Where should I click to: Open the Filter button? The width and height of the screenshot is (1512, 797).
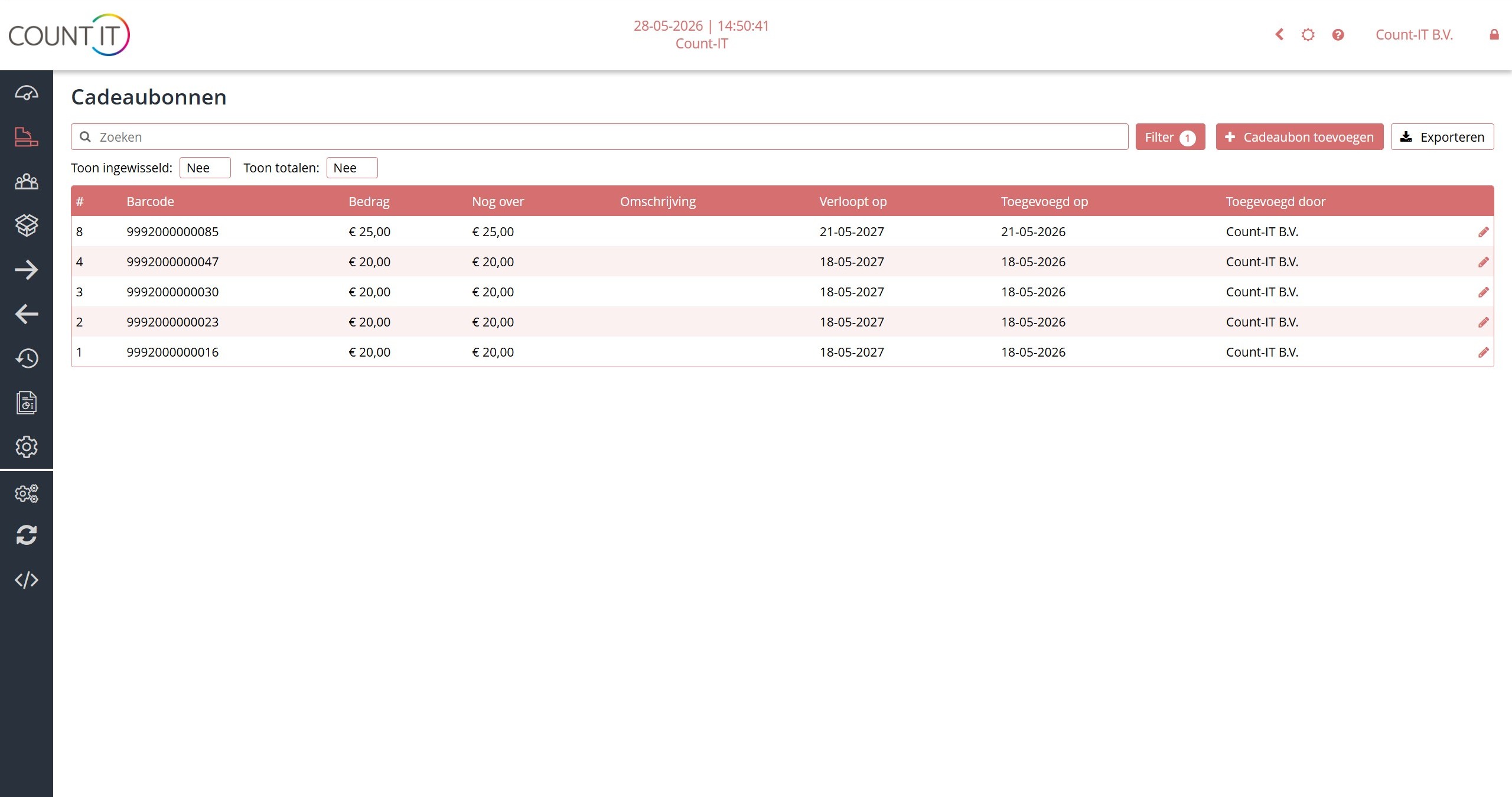point(1170,137)
